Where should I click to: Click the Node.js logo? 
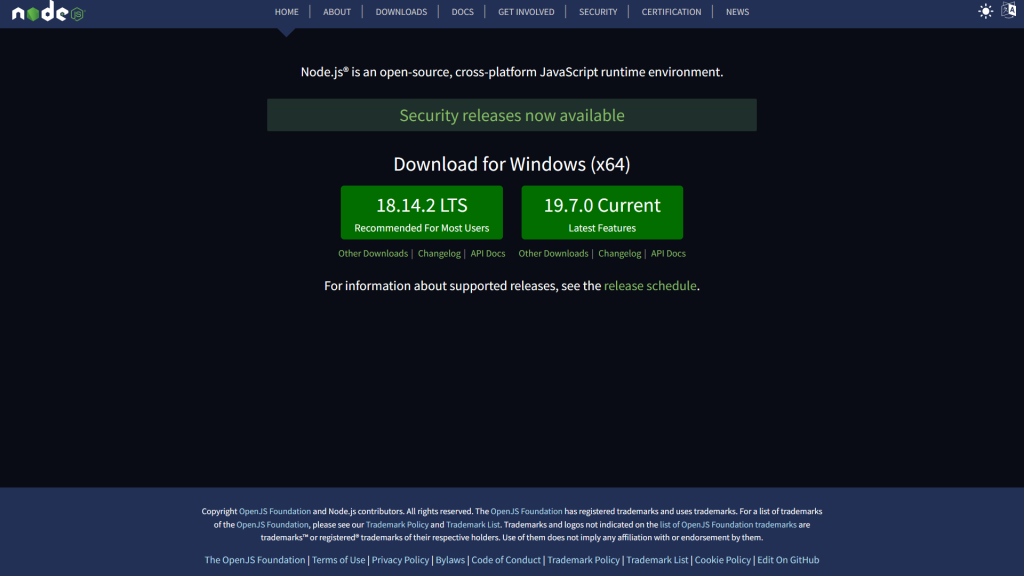(x=48, y=12)
